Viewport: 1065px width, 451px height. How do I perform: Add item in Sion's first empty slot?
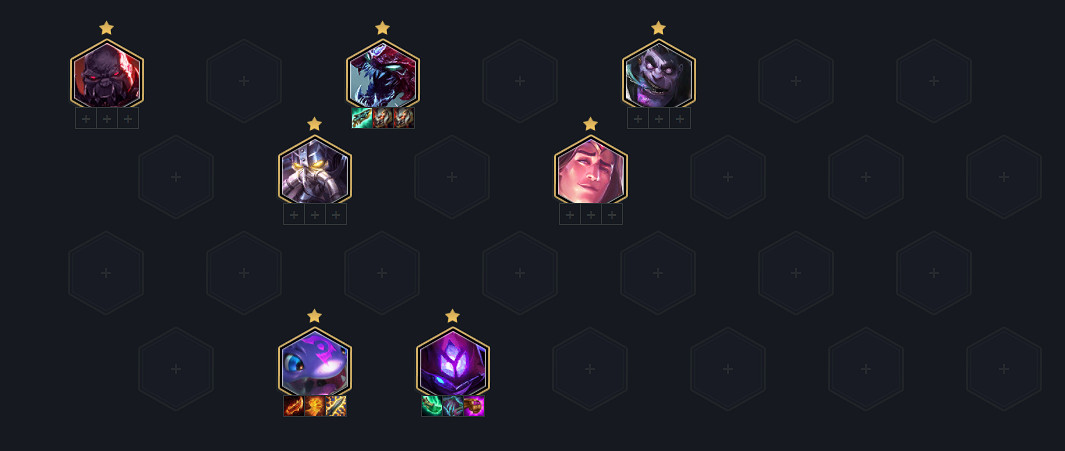click(86, 118)
